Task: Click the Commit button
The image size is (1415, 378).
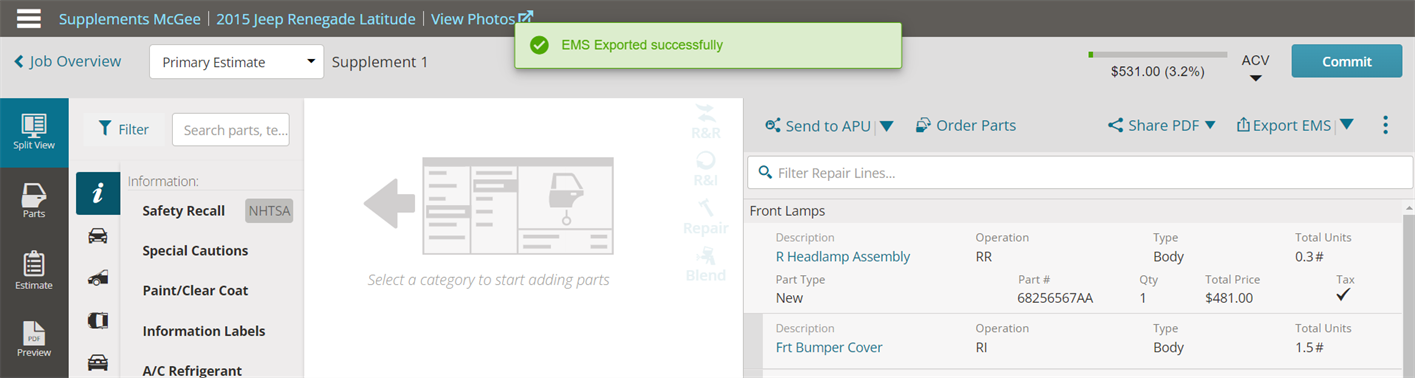Action: [x=1347, y=61]
